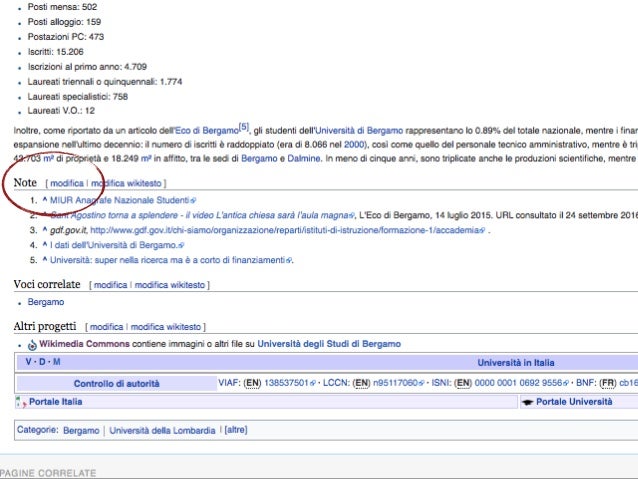The height and width of the screenshot is (479, 638).
Task: Click M in the navbox V·D·M links
Action: point(57,362)
